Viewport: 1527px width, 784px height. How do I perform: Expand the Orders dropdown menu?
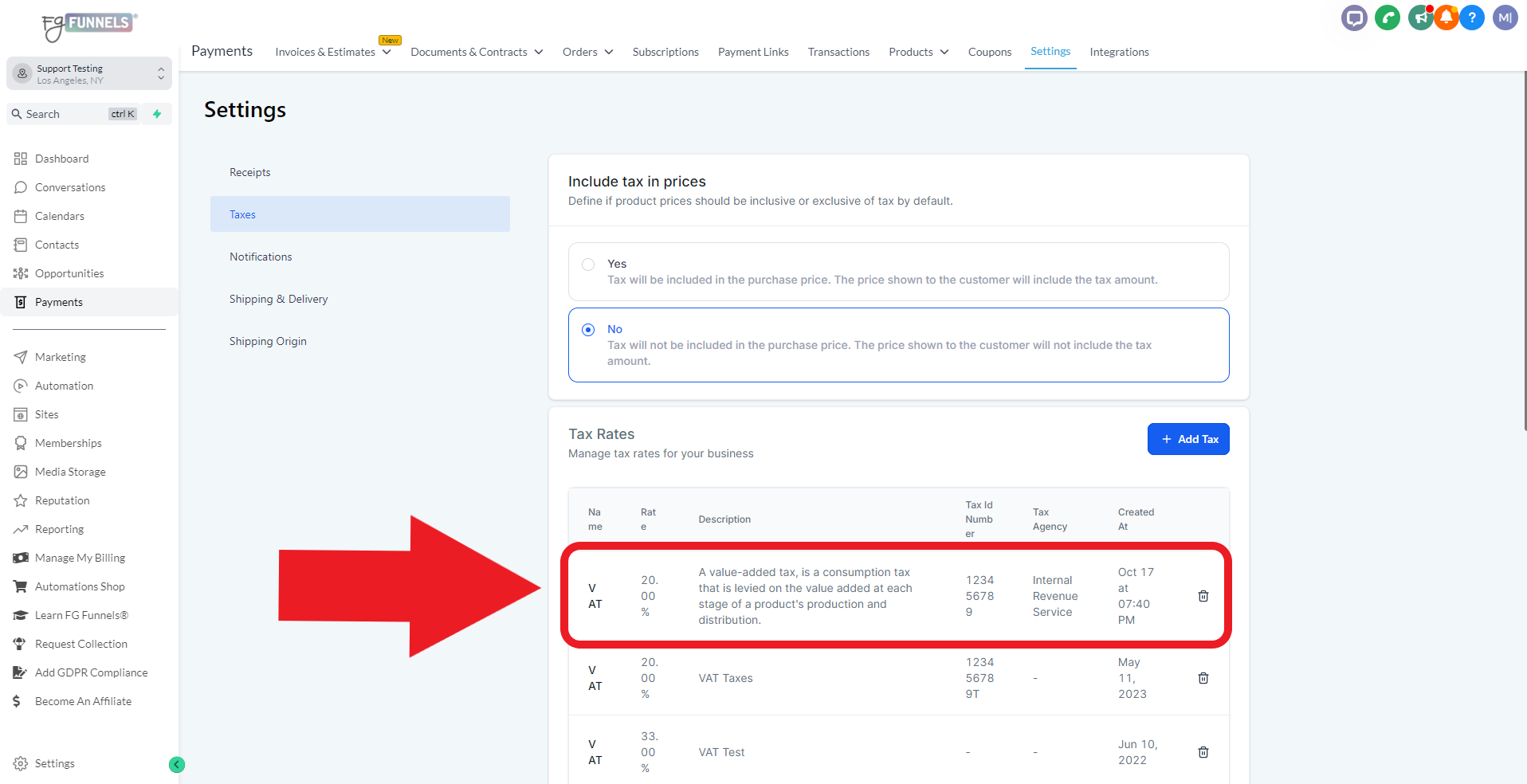(x=587, y=52)
